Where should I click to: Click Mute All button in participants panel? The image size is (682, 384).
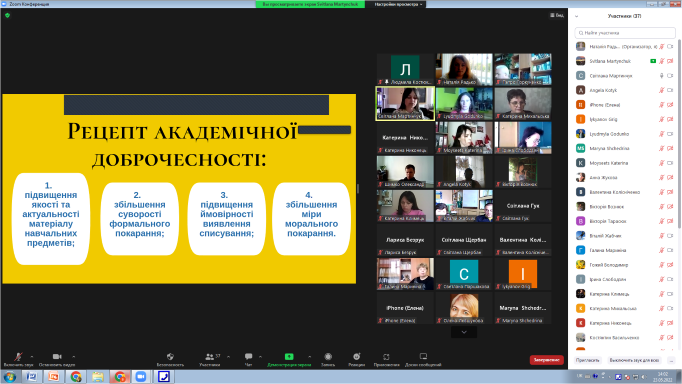[x=634, y=360]
